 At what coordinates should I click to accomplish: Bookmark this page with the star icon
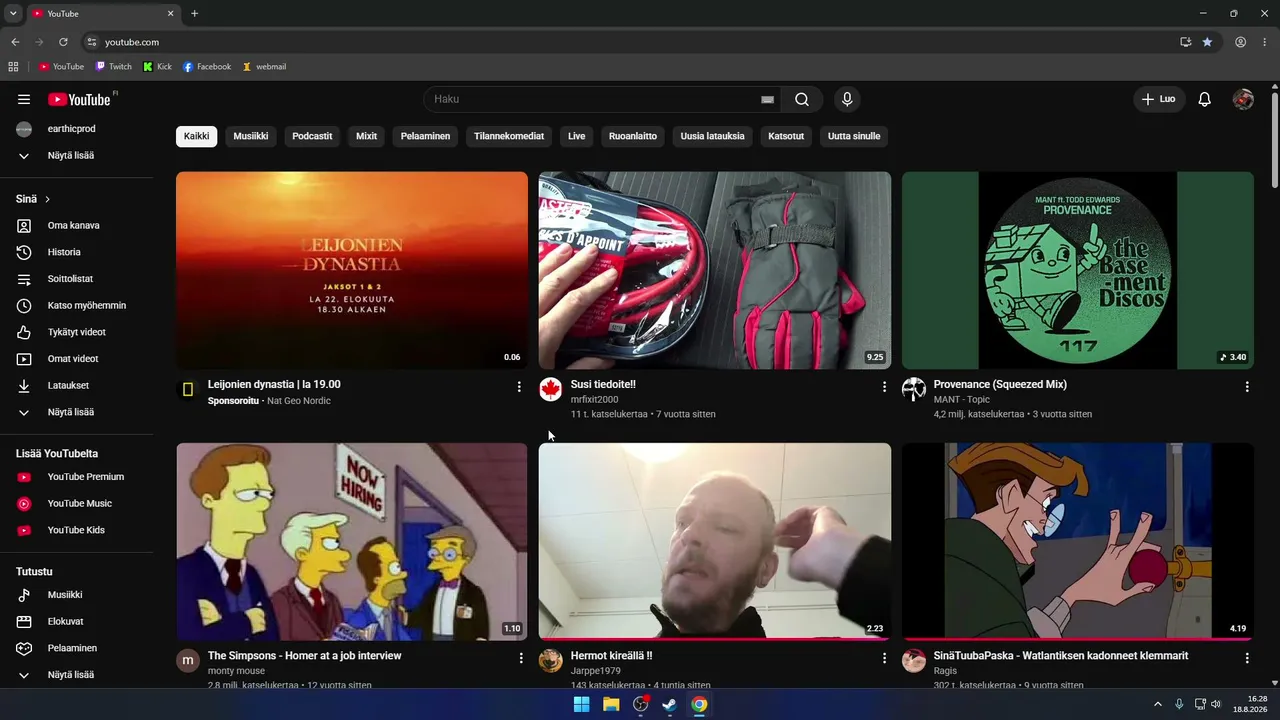click(1207, 42)
